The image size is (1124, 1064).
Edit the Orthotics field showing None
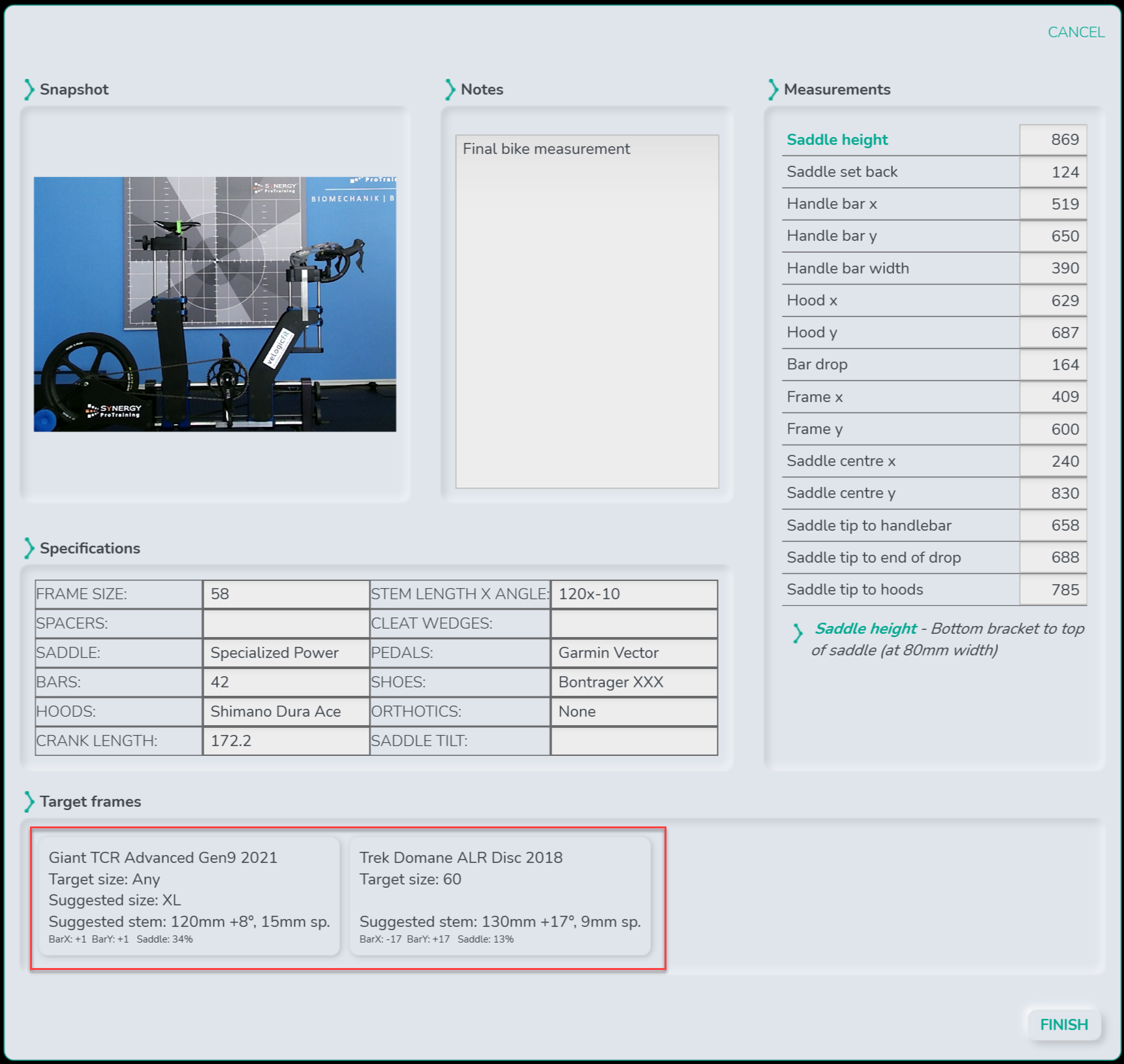click(634, 712)
